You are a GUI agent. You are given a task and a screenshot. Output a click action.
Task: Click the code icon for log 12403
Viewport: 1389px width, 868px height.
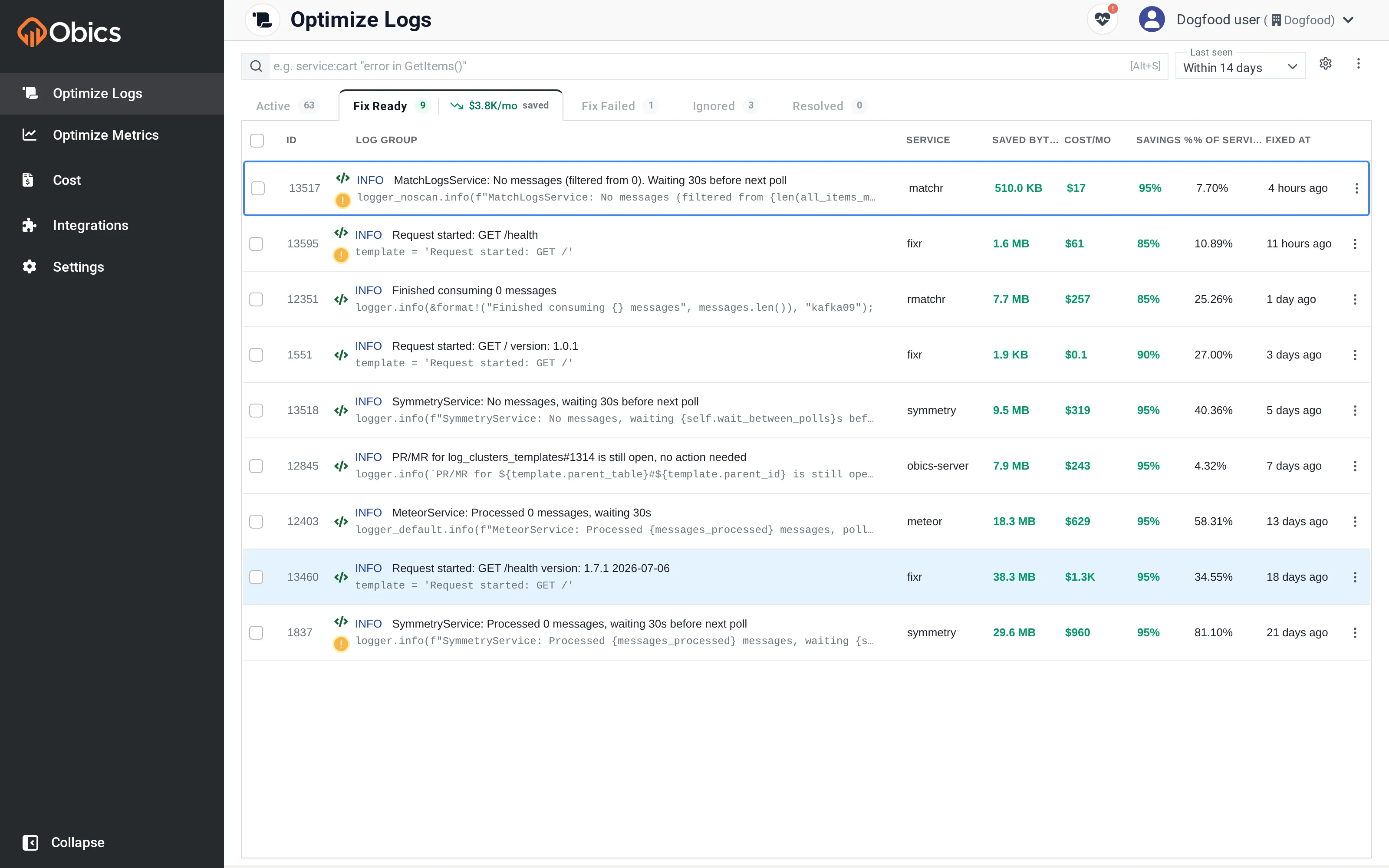coord(341,521)
